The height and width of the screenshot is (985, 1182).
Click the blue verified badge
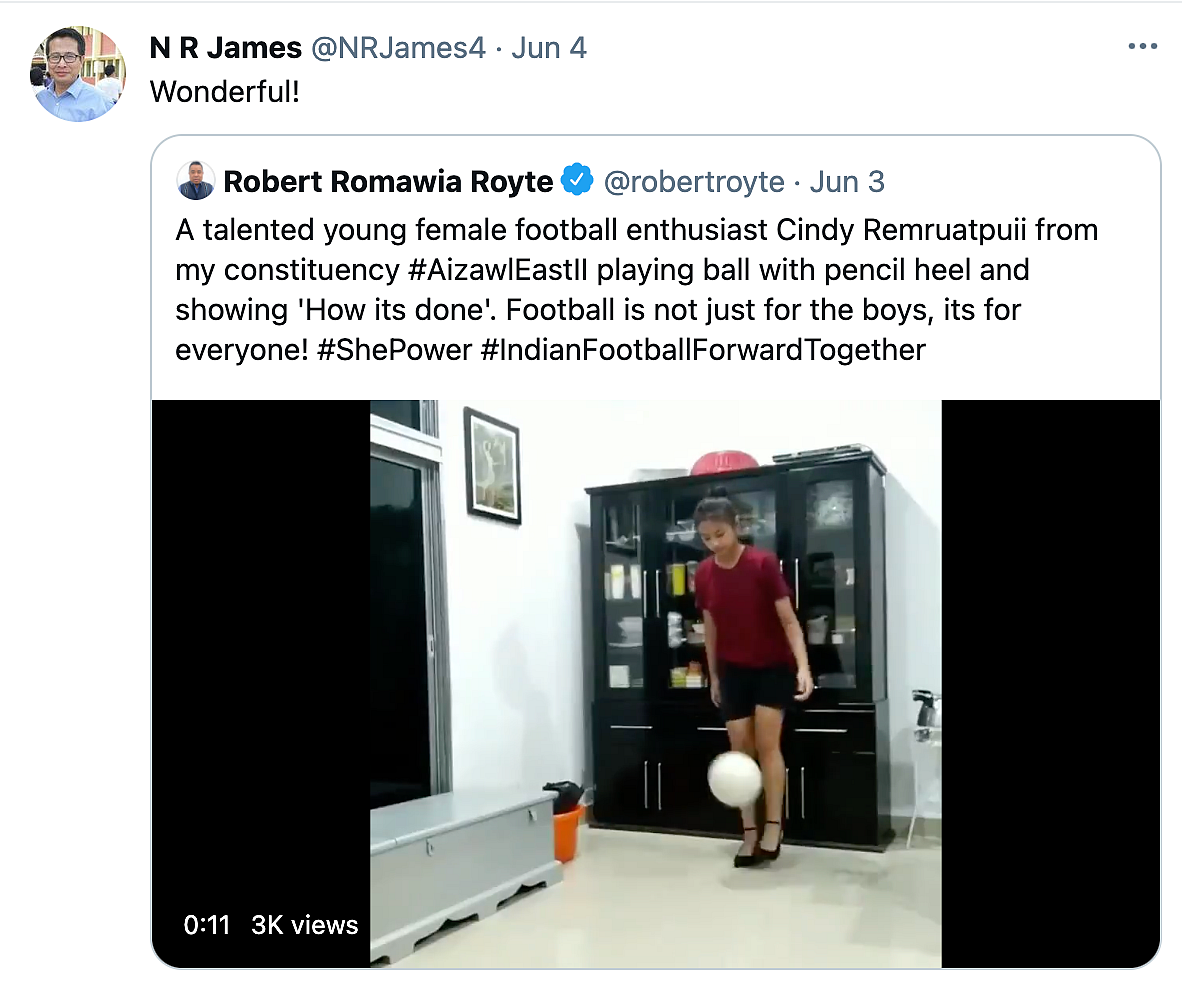tap(577, 180)
